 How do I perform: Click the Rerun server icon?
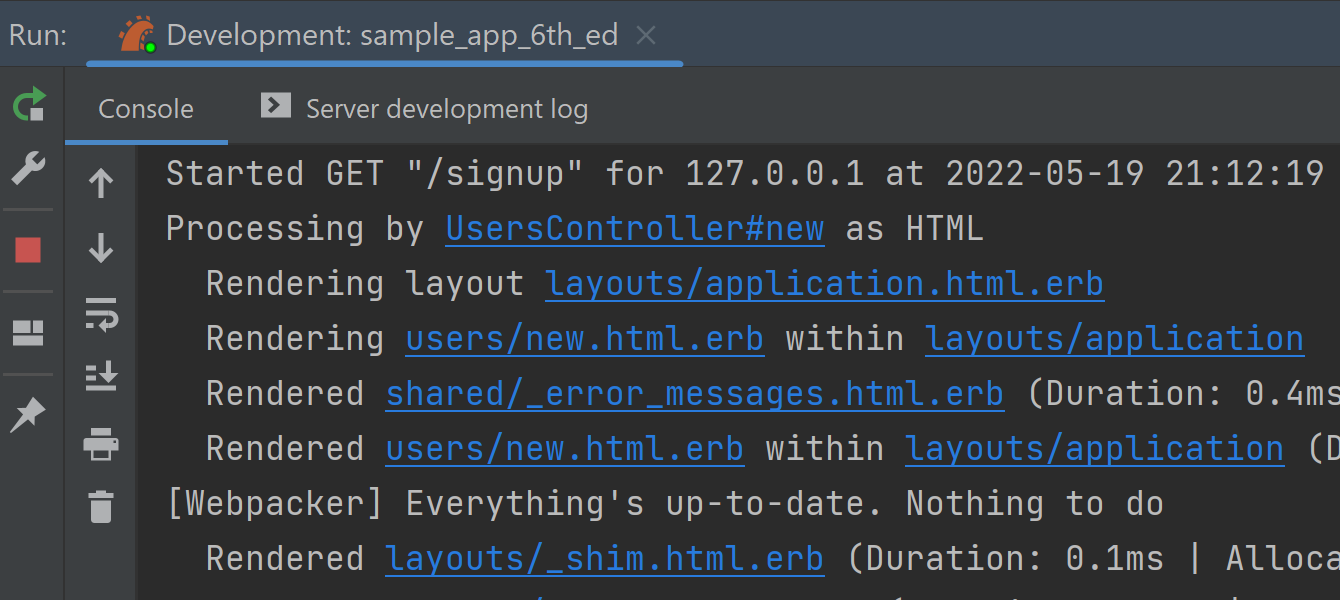point(29,105)
